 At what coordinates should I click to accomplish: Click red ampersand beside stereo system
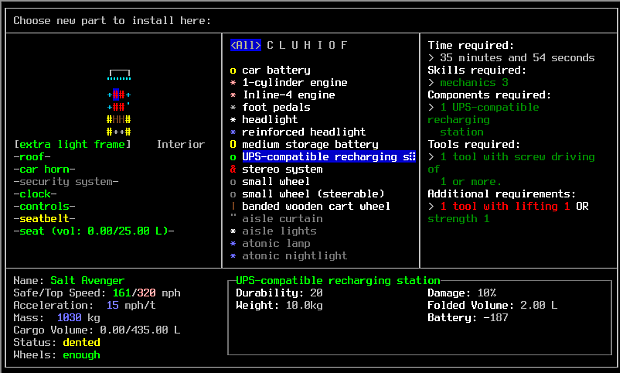coord(233,169)
